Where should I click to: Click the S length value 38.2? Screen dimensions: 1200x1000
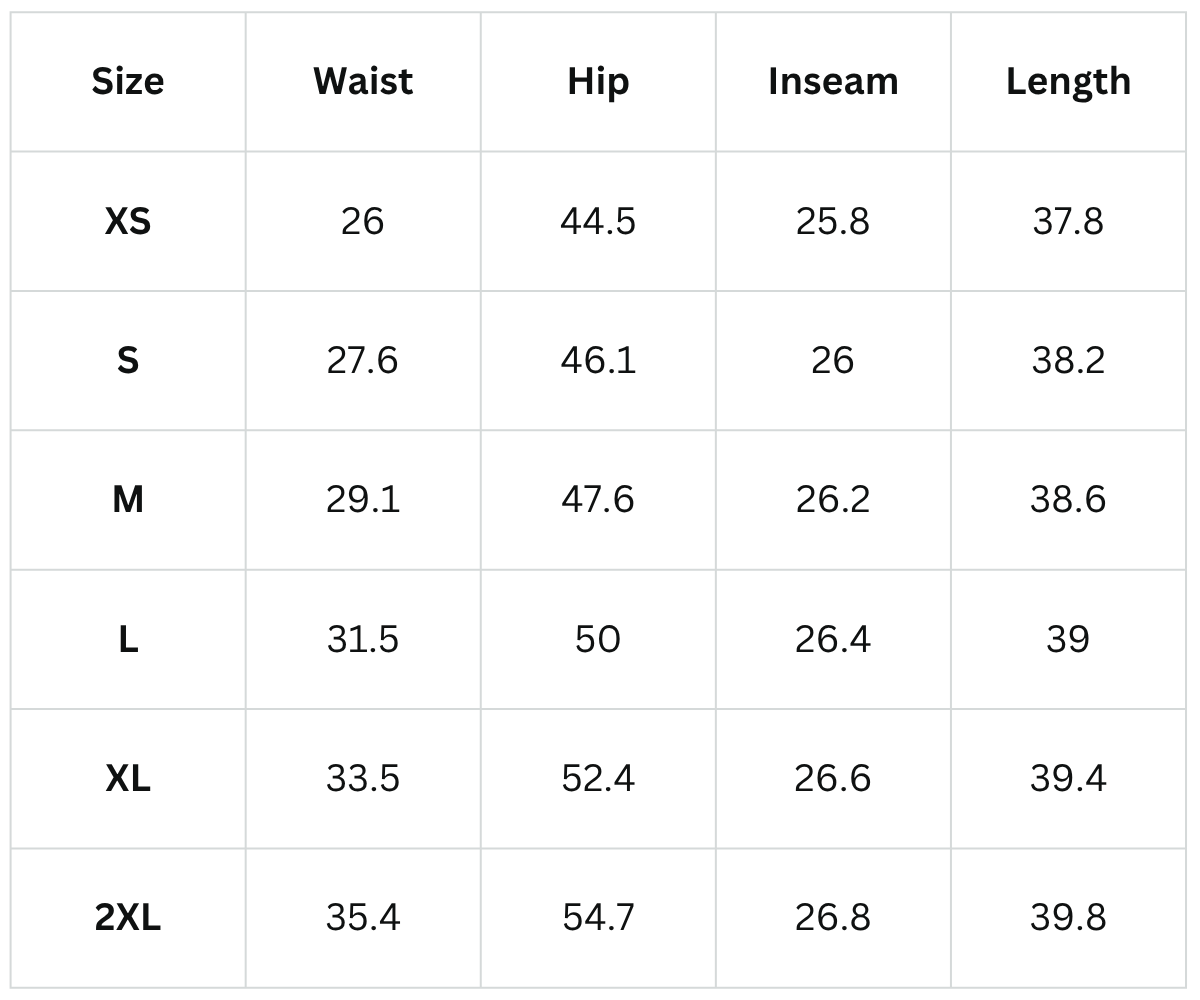click(1068, 360)
